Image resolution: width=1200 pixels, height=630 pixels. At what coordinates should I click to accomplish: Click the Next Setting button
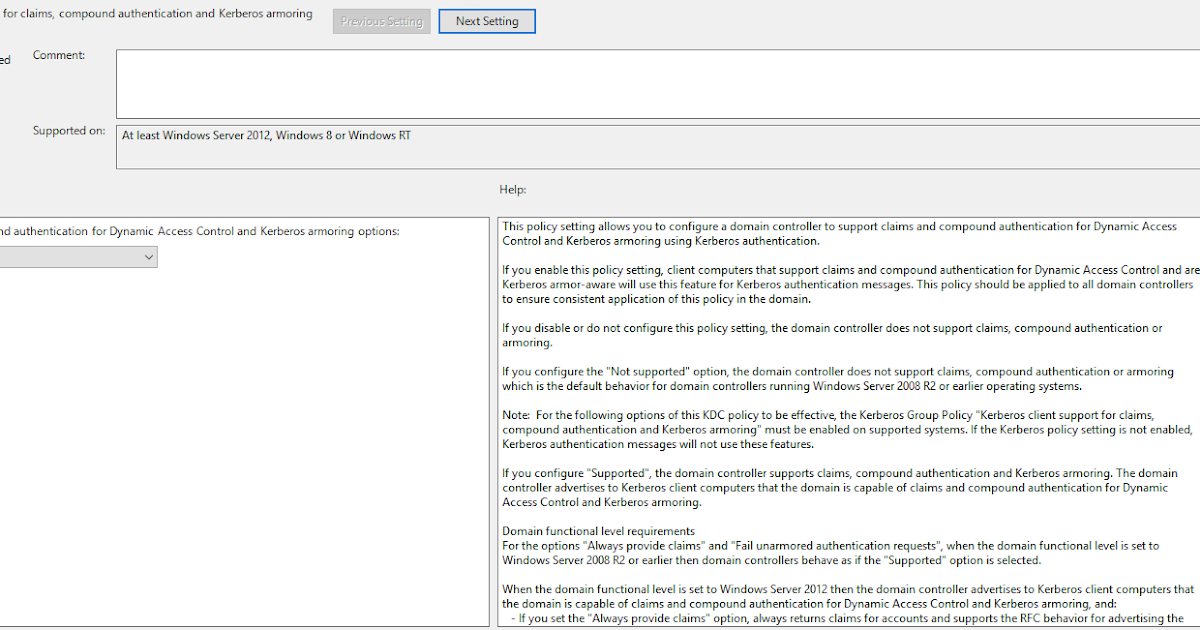tap(486, 20)
